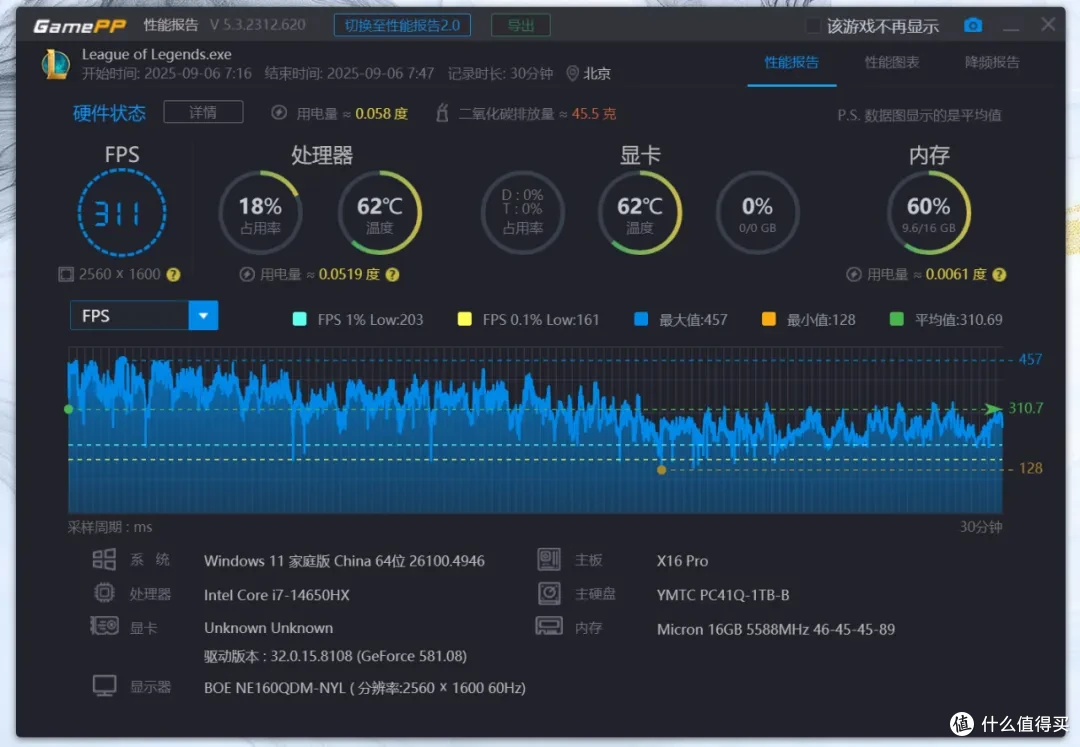Click the GPU memory gauge 0/0 GB
Image resolution: width=1080 pixels, height=747 pixels.
[758, 213]
